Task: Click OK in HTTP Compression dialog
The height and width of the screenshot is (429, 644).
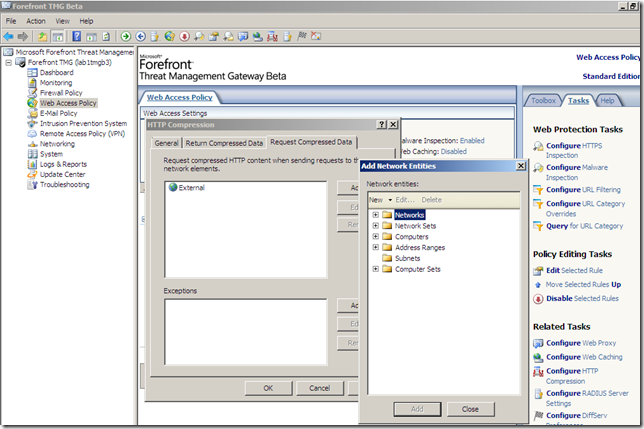Action: tap(268, 388)
